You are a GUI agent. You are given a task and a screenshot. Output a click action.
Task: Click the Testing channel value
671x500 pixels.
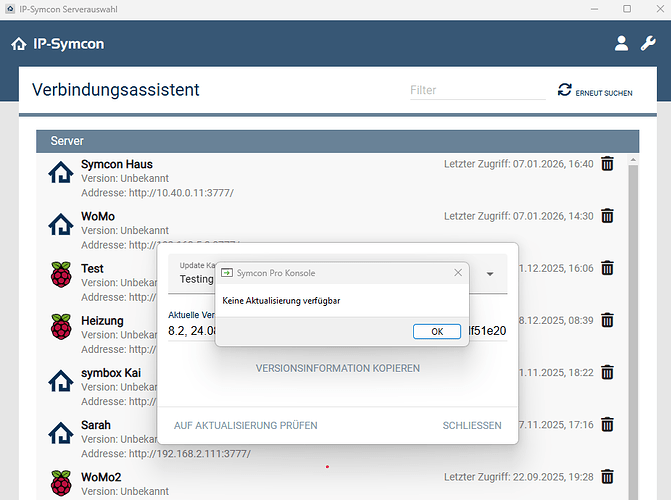[x=196, y=279]
